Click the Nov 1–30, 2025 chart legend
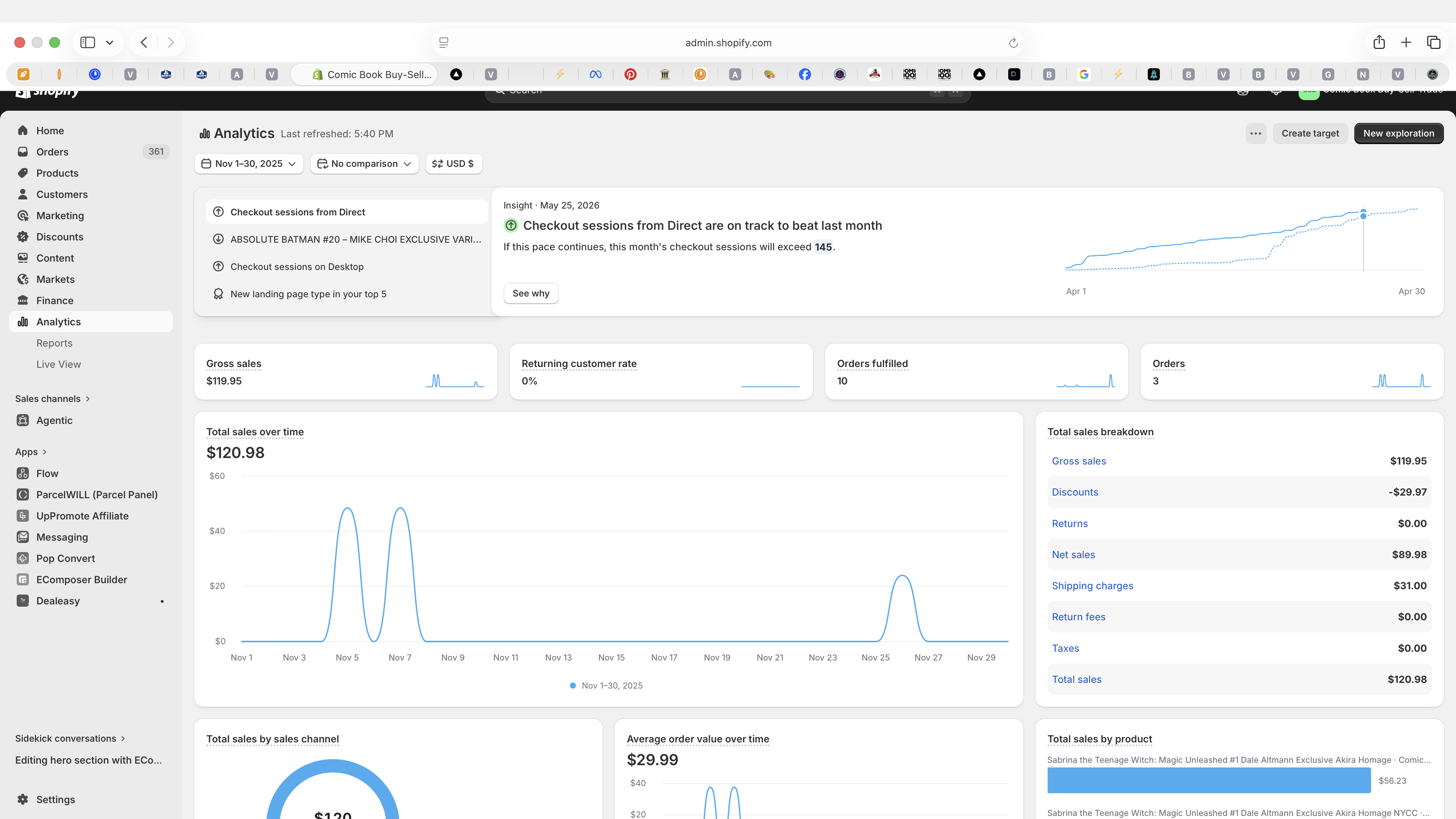This screenshot has height=819, width=1456. click(x=606, y=686)
